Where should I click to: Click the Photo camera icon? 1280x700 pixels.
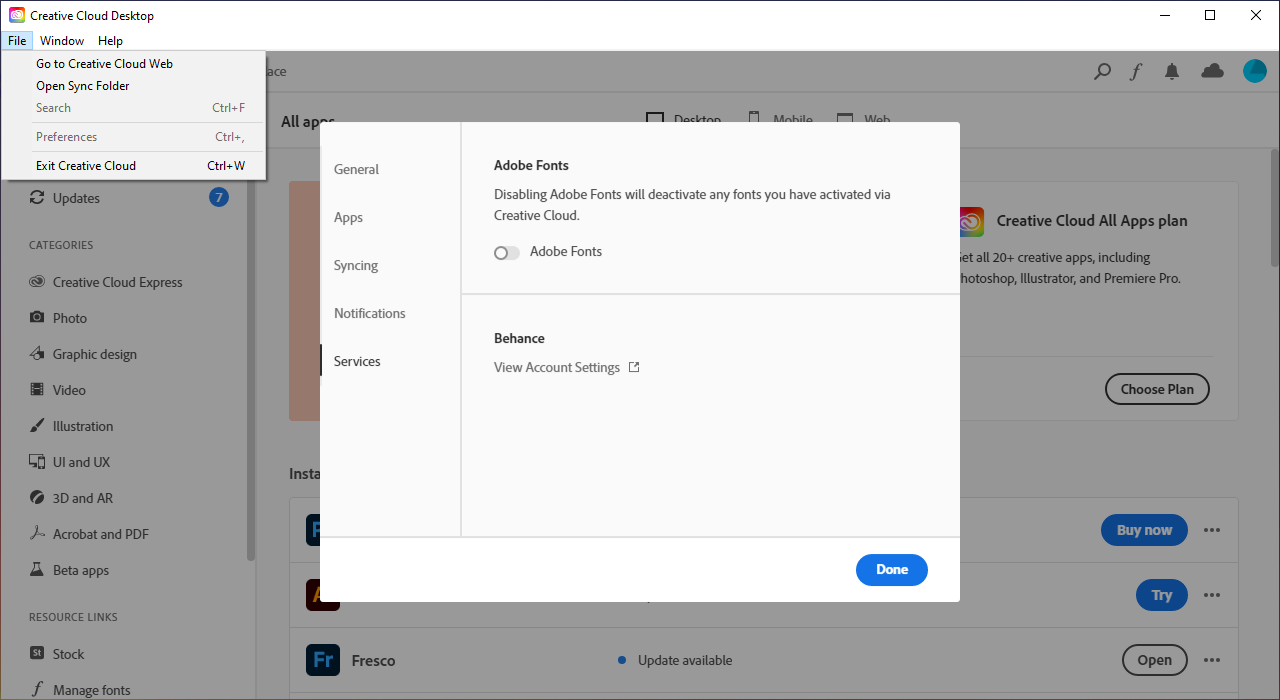tap(37, 318)
